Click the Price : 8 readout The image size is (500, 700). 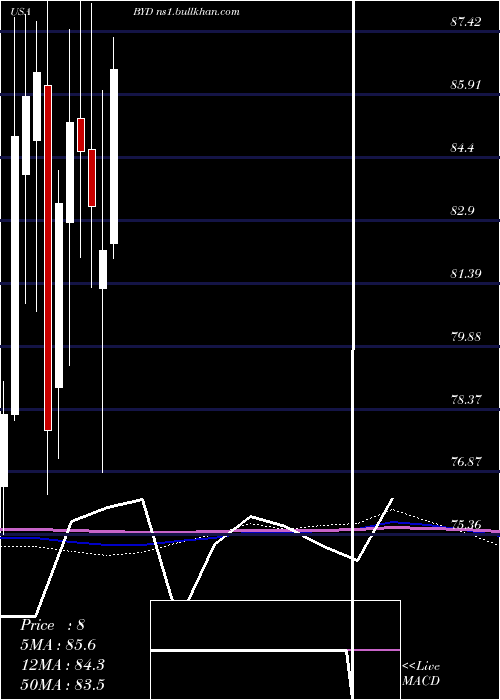coord(52,625)
